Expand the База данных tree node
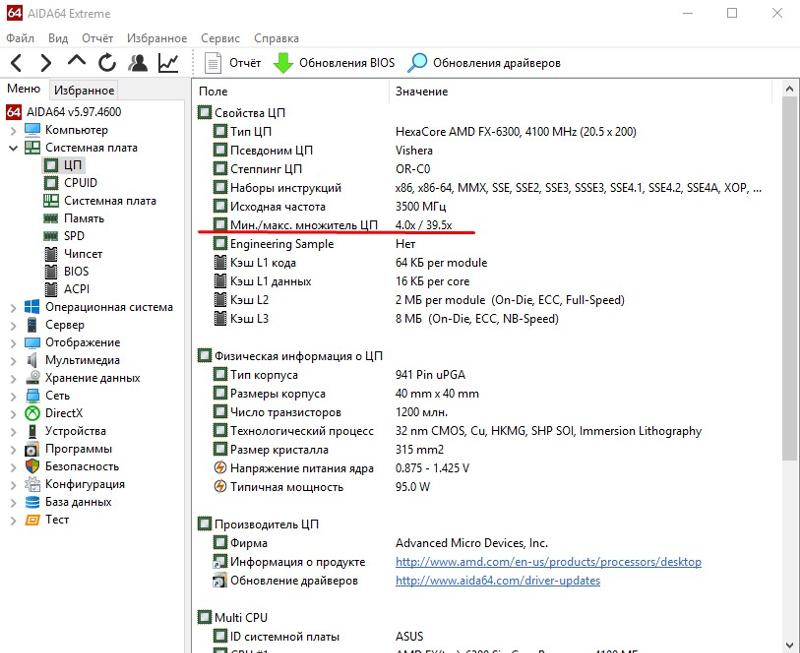The image size is (800, 653). (13, 503)
